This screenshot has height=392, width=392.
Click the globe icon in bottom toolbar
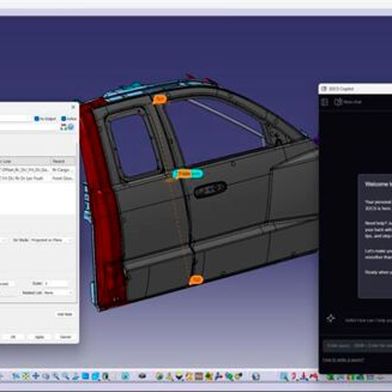click(256, 377)
